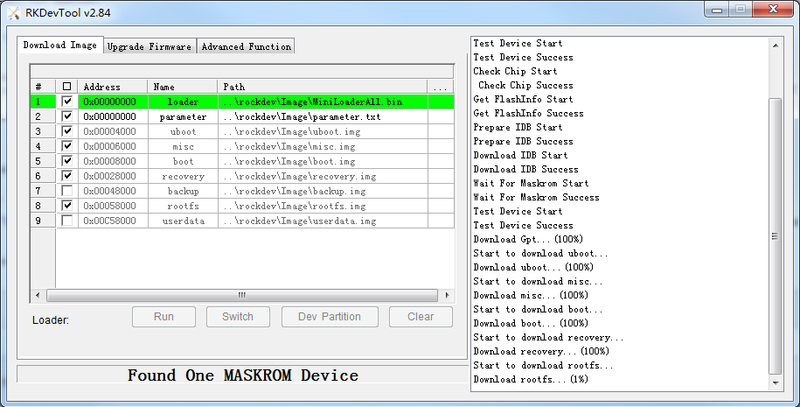Click address 0x00048000 cell
Image resolution: width=800 pixels, height=407 pixels.
point(113,191)
